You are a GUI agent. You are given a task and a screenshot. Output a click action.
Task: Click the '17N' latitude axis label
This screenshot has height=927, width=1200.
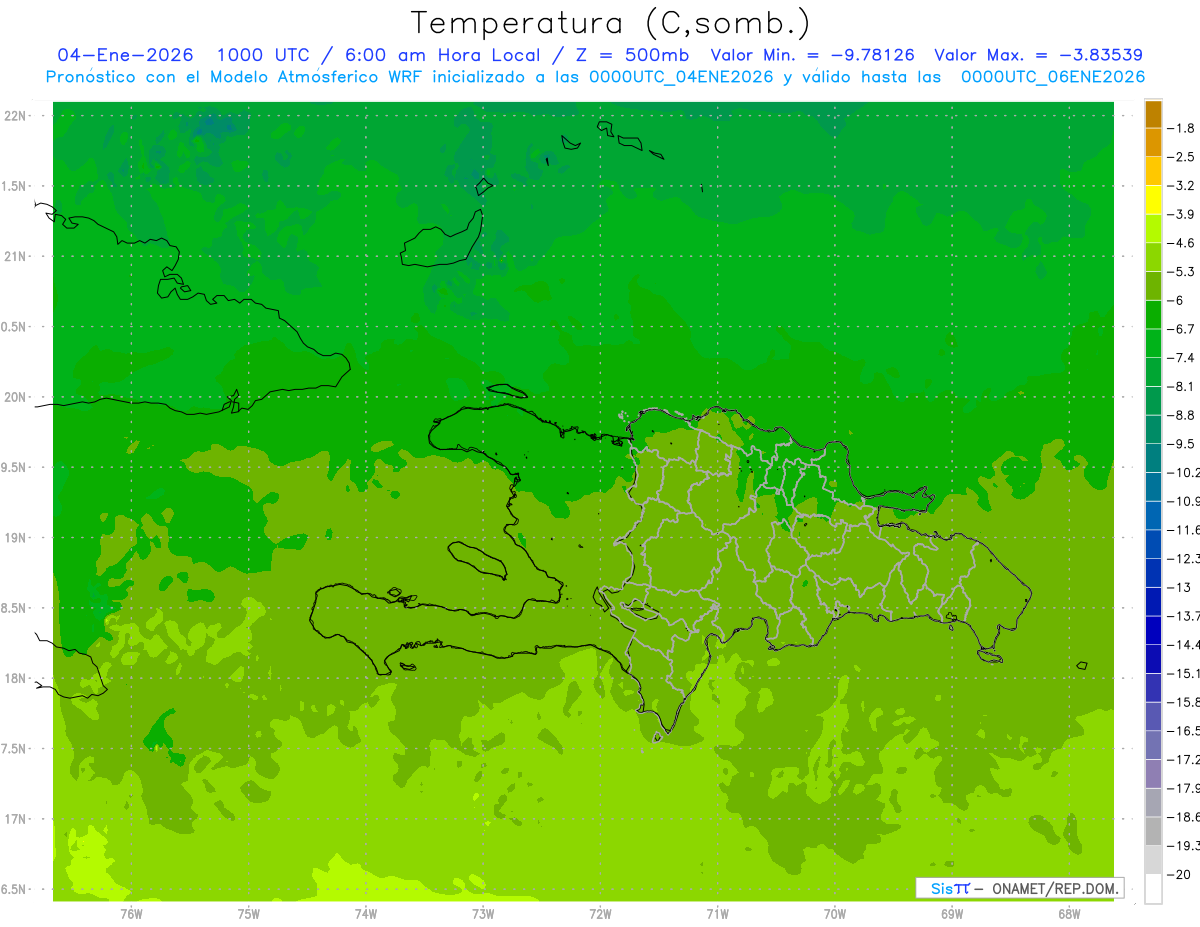pos(16,820)
